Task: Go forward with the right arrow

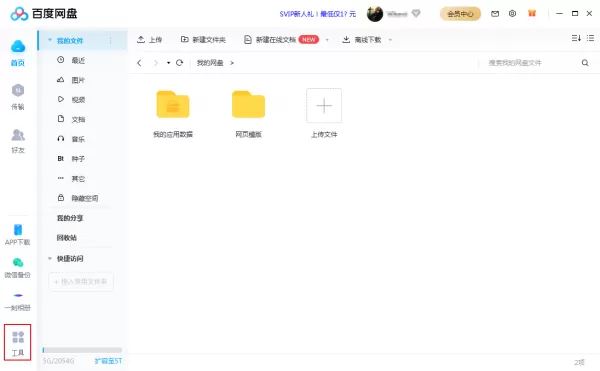Action: (x=155, y=63)
